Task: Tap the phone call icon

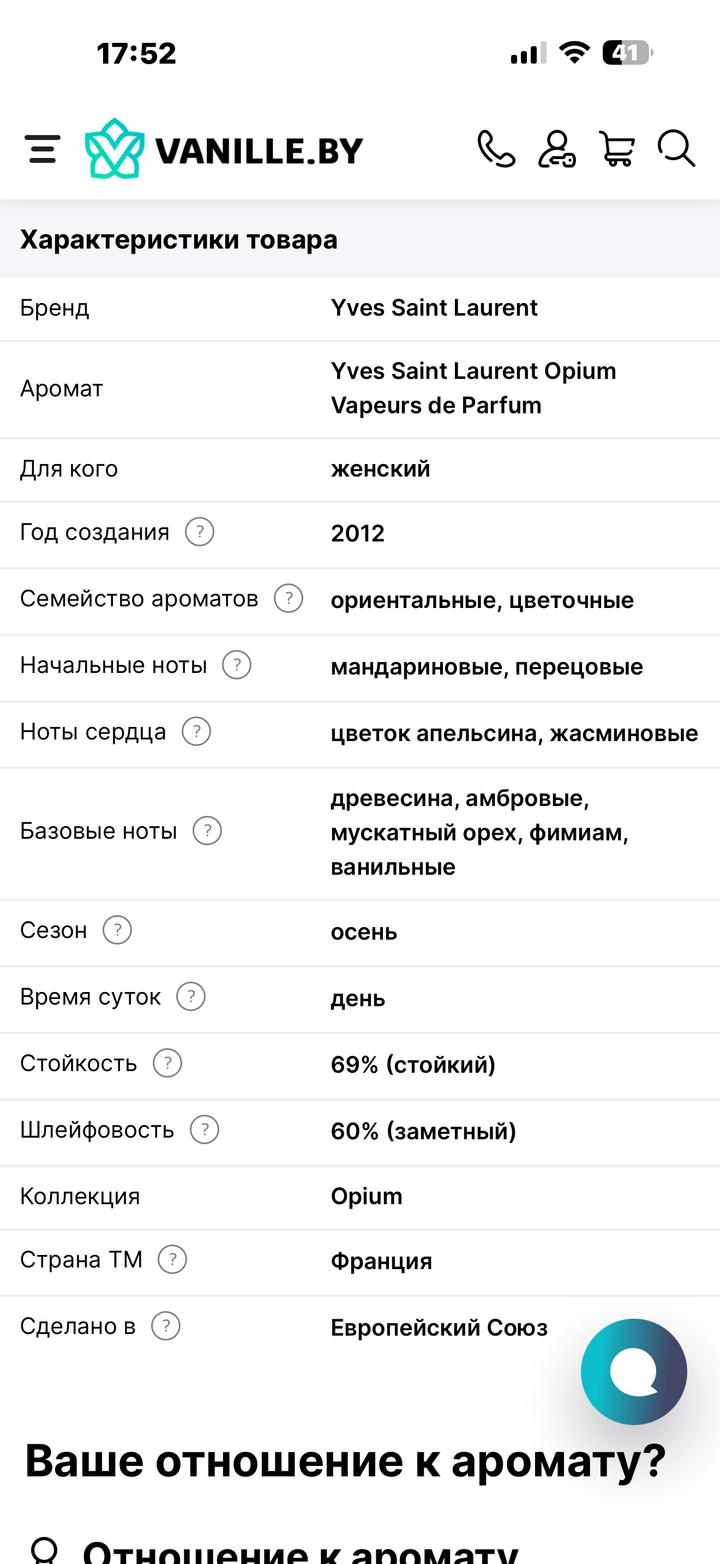Action: (x=495, y=150)
